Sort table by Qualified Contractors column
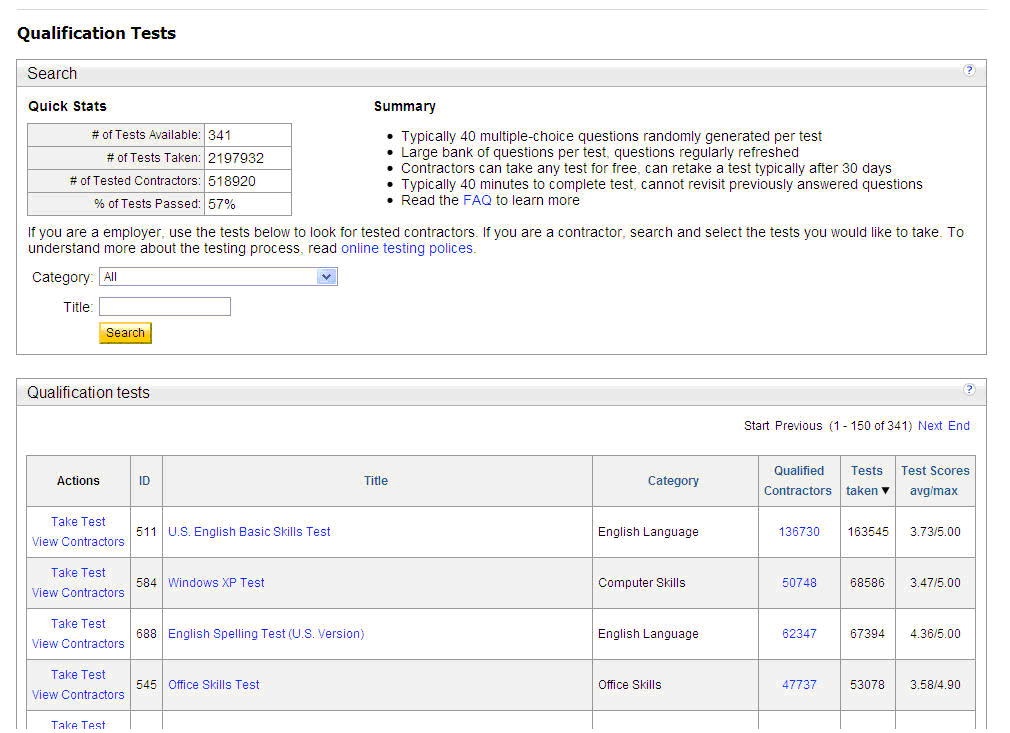Image resolution: width=1010 pixels, height=733 pixels. click(798, 481)
